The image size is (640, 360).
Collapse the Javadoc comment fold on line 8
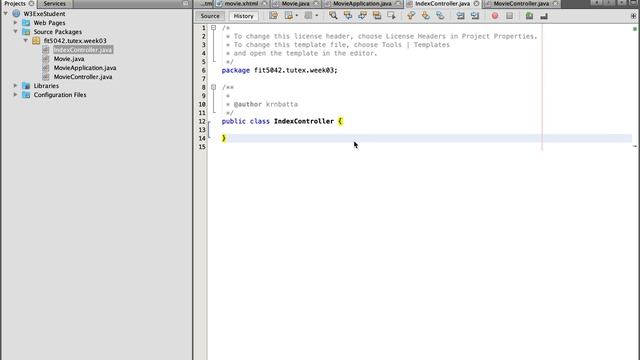[x=213, y=87]
